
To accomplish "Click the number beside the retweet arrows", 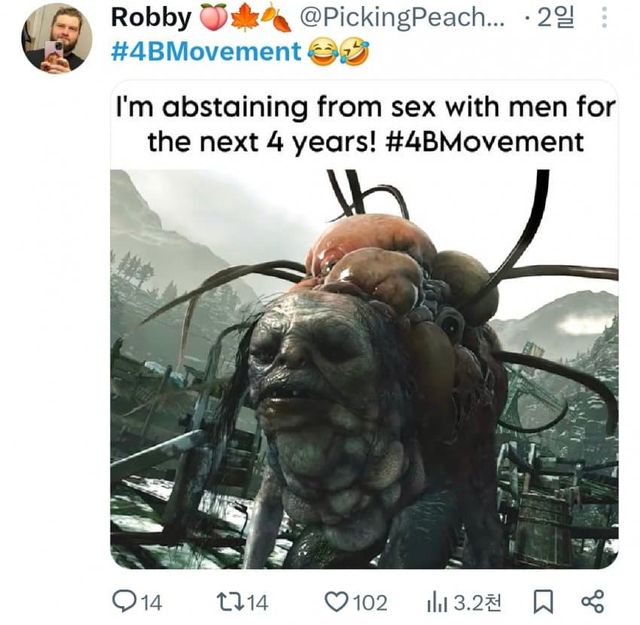I will pos(256,602).
